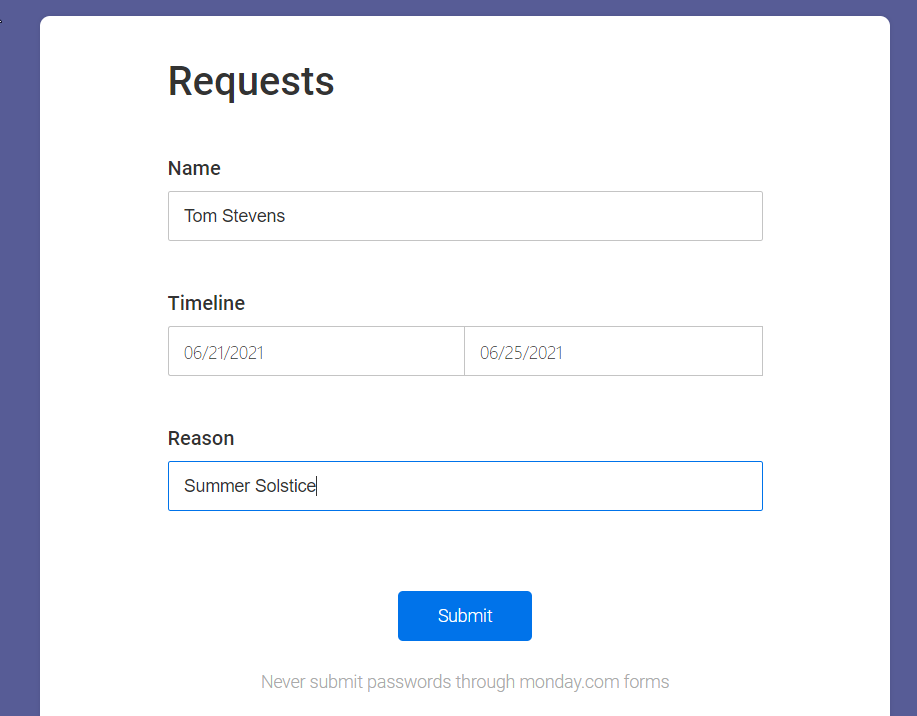Click the Summer Solstice text entry
This screenshot has height=716, width=917.
coord(250,486)
